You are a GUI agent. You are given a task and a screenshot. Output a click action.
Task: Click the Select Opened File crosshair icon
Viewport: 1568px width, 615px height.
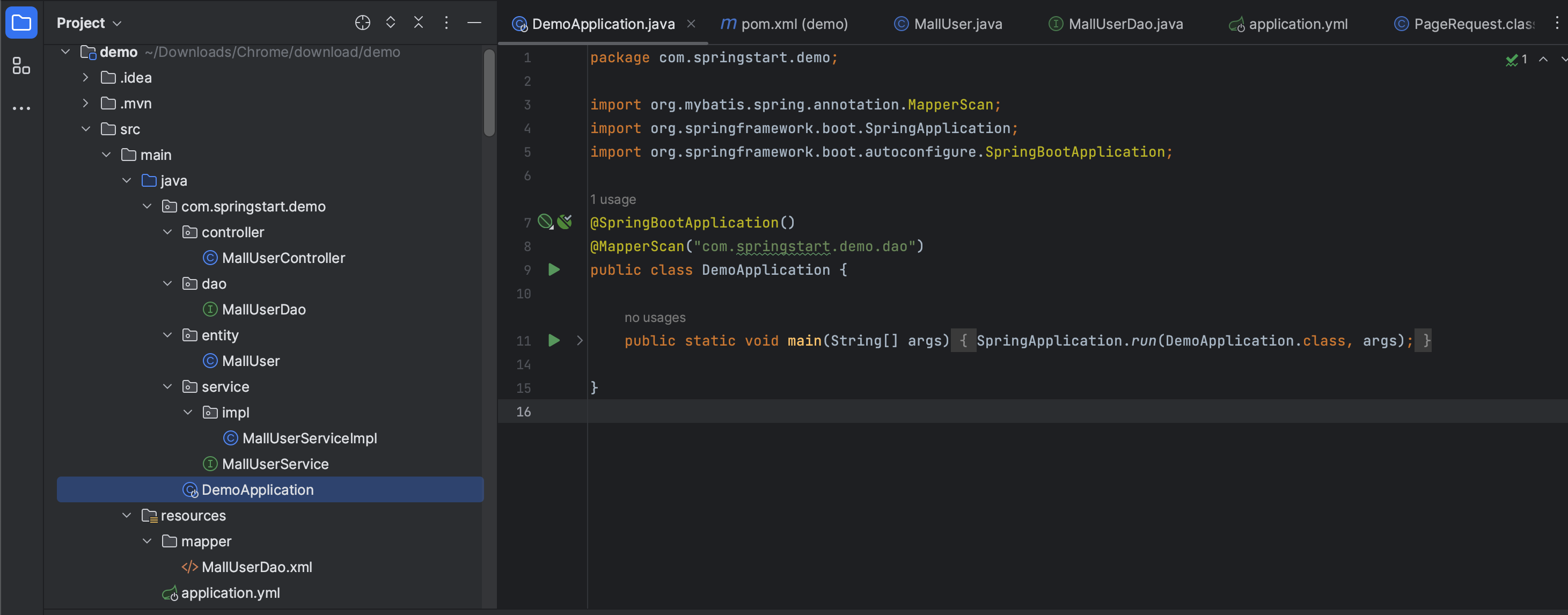[362, 23]
